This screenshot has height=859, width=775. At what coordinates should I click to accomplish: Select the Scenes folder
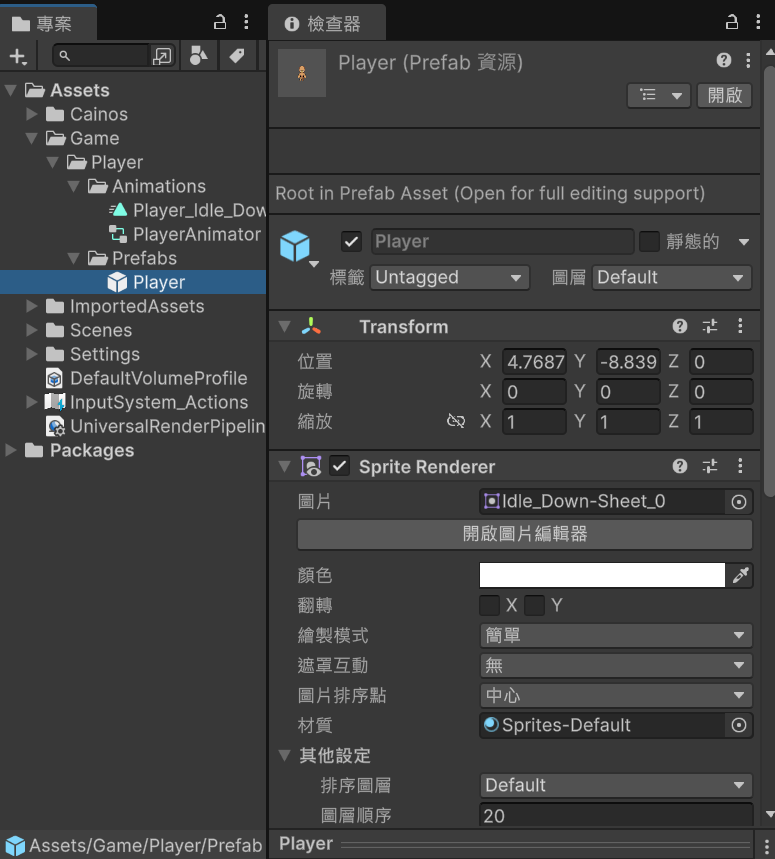pyautogui.click(x=133, y=330)
